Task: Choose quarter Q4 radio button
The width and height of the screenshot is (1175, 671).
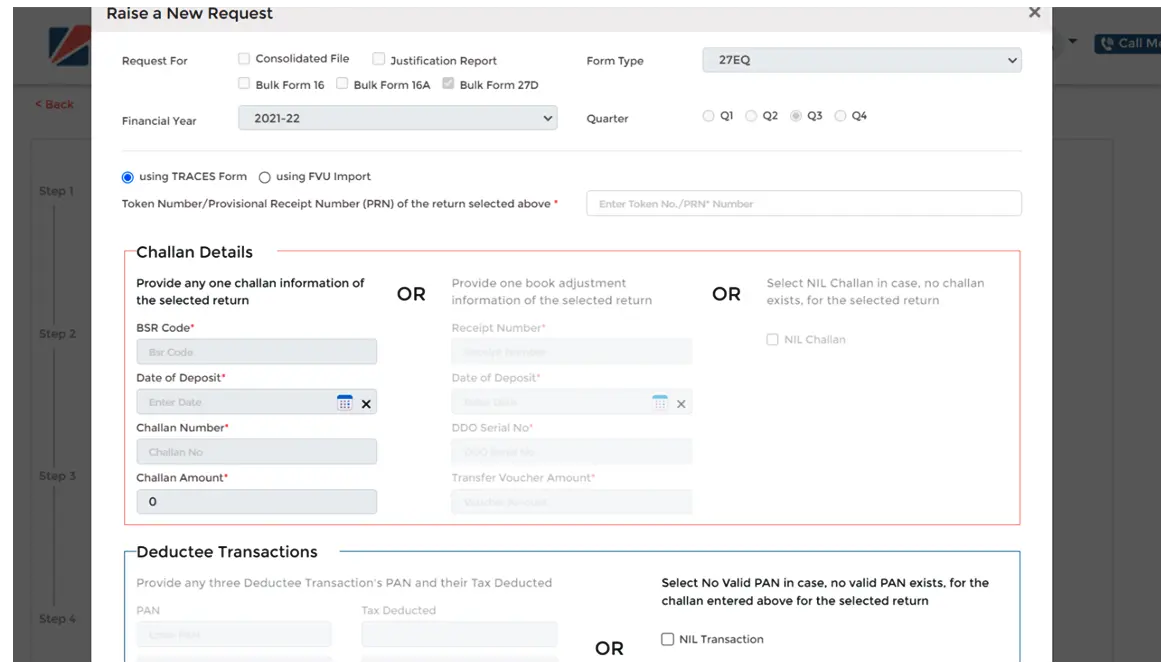Action: point(840,116)
